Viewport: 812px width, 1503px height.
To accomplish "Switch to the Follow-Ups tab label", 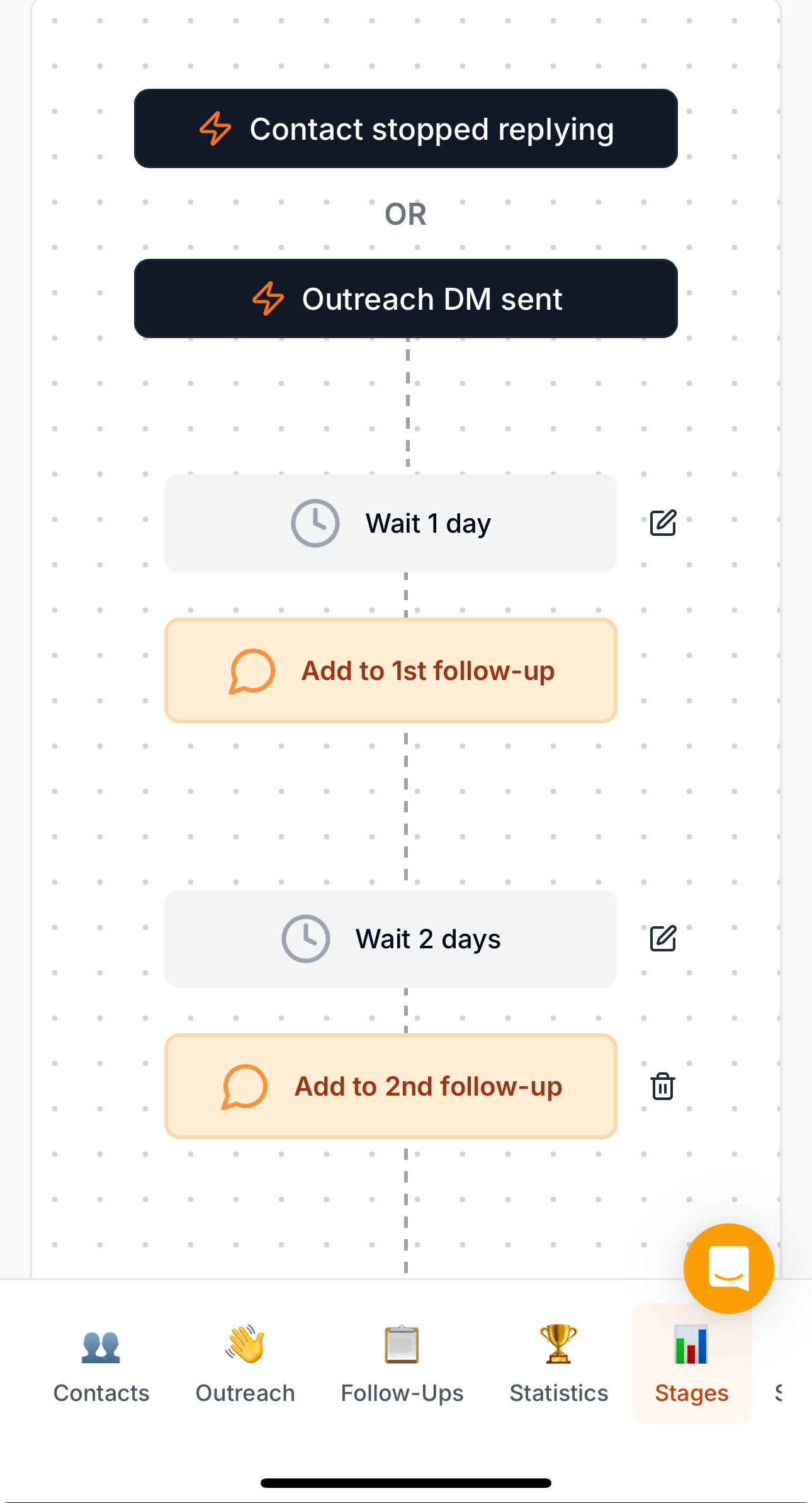I will click(402, 1393).
